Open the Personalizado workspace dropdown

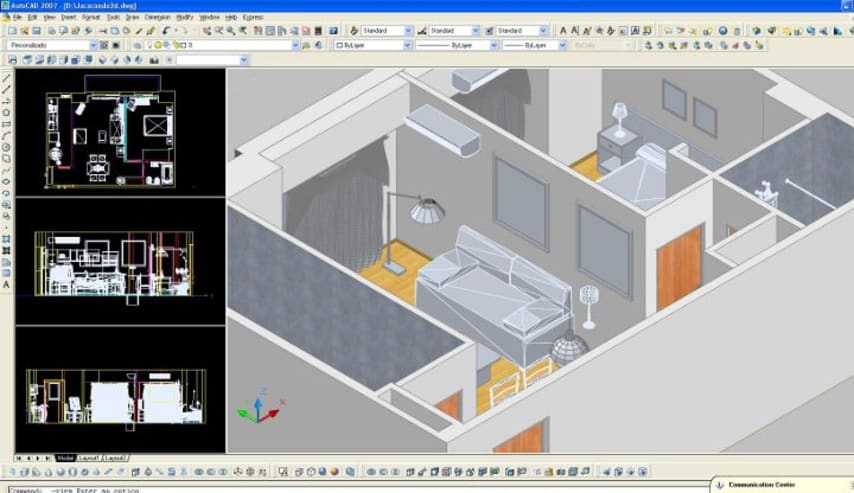coord(93,45)
